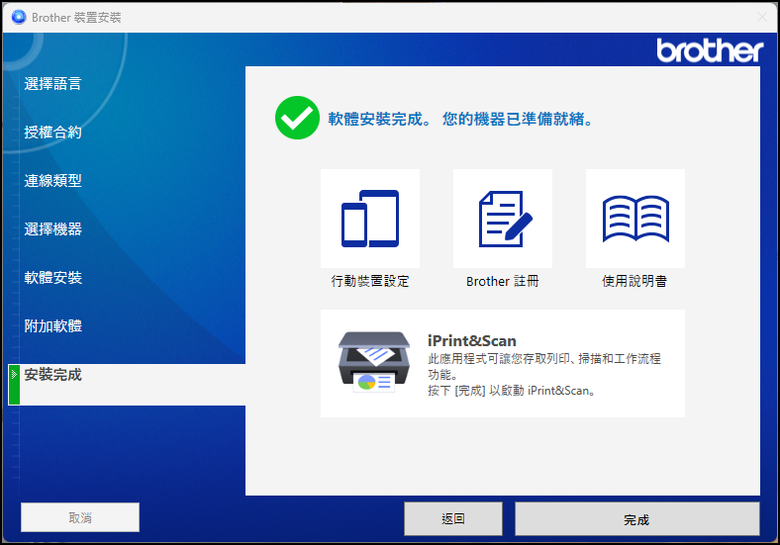Viewport: 780px width, 545px height.
Task: Open the 使用說明書 manual book icon
Action: [x=635, y=218]
